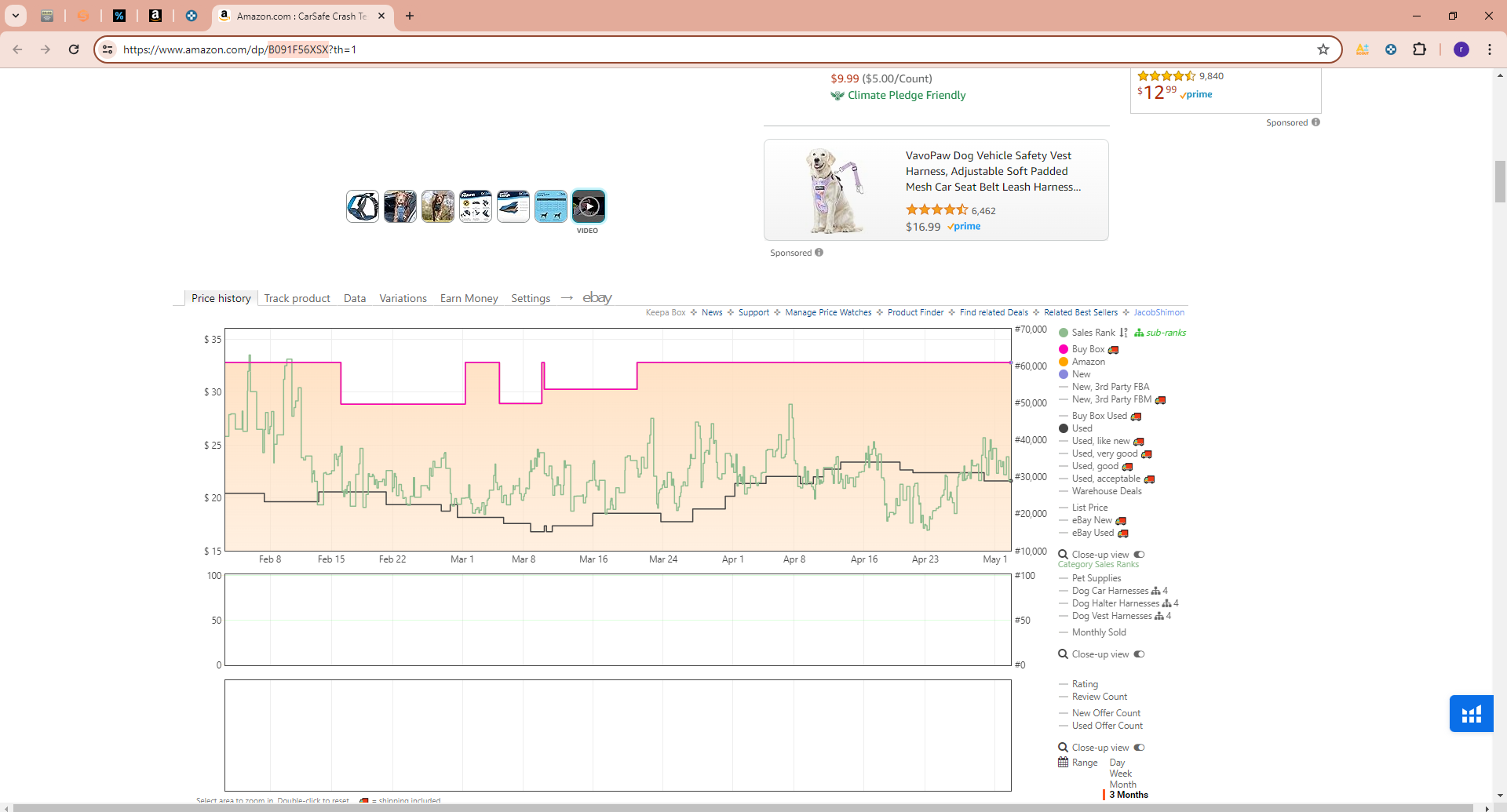Click the blue floating chart widget button
This screenshot has height=812, width=1507.
point(1471,714)
